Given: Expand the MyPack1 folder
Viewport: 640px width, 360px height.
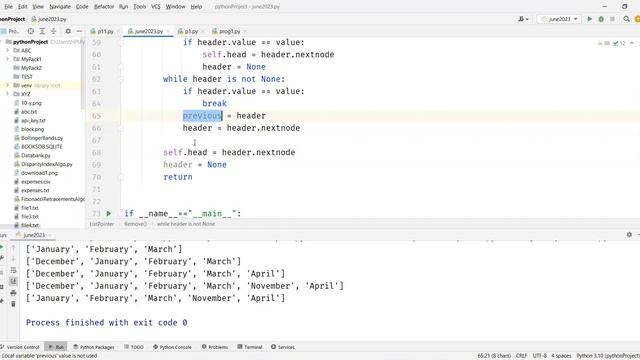Looking at the screenshot, I should (7, 59).
